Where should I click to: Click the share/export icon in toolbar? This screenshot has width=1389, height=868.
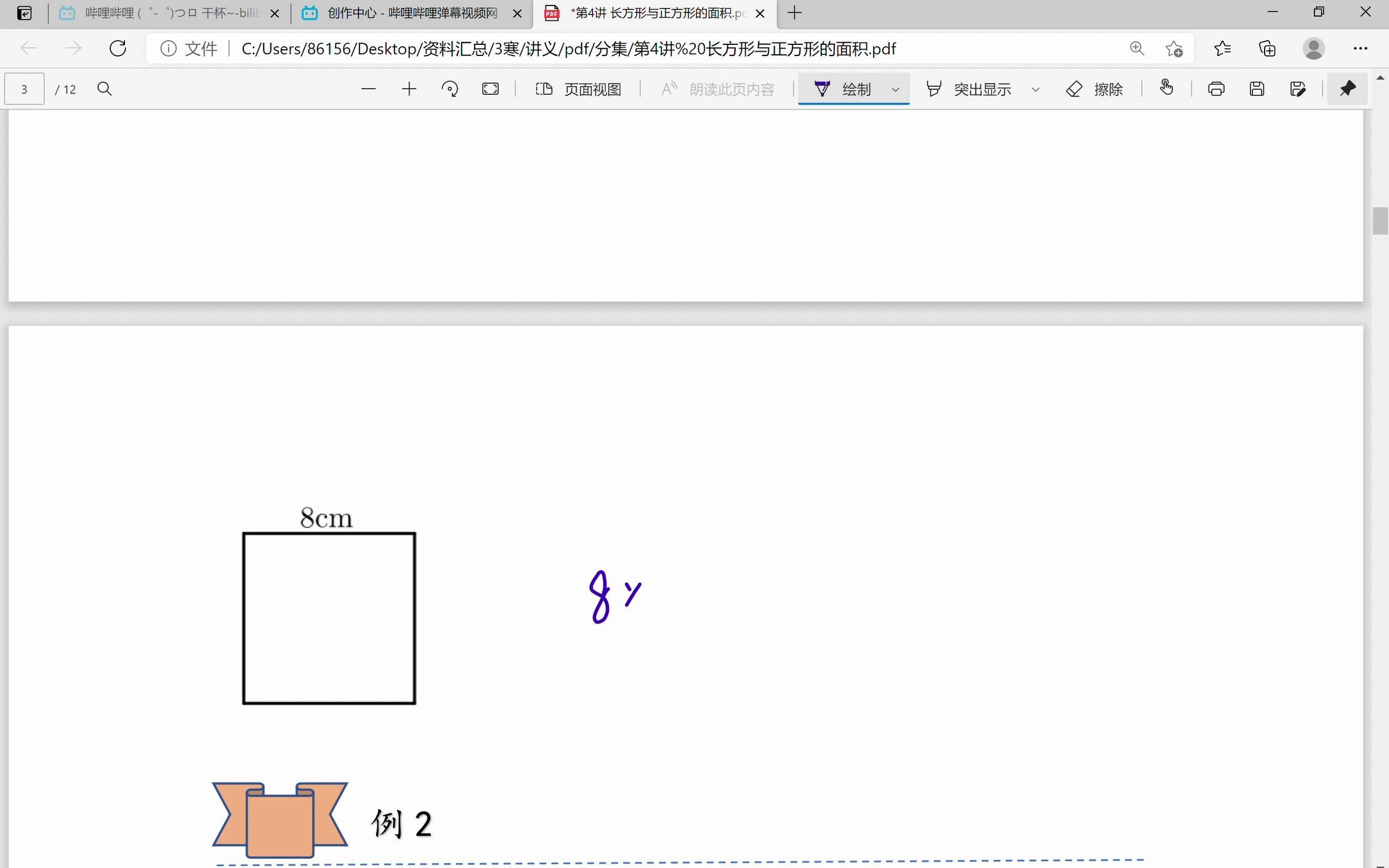(1297, 89)
